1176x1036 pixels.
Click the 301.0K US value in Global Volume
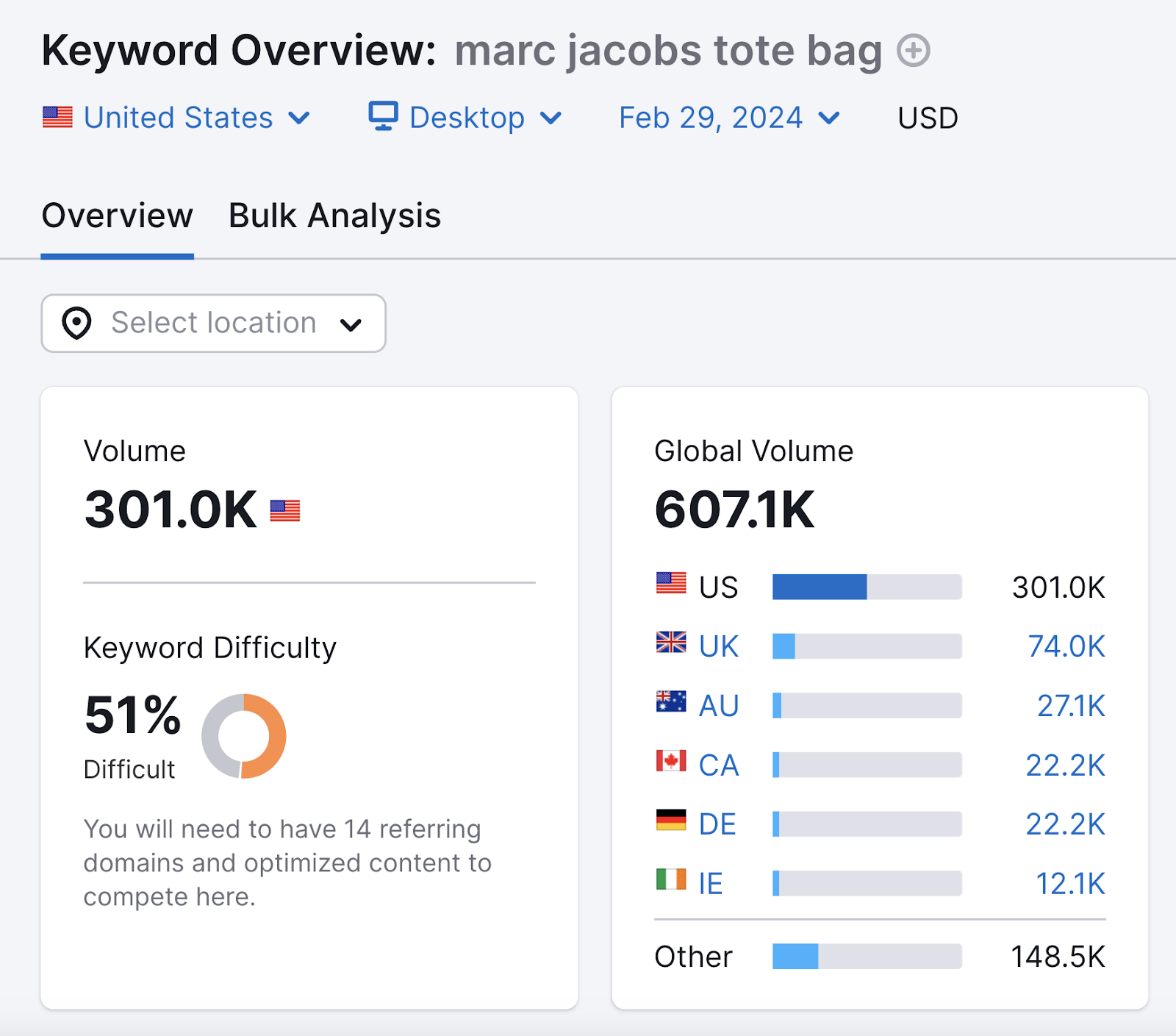pos(1059,587)
